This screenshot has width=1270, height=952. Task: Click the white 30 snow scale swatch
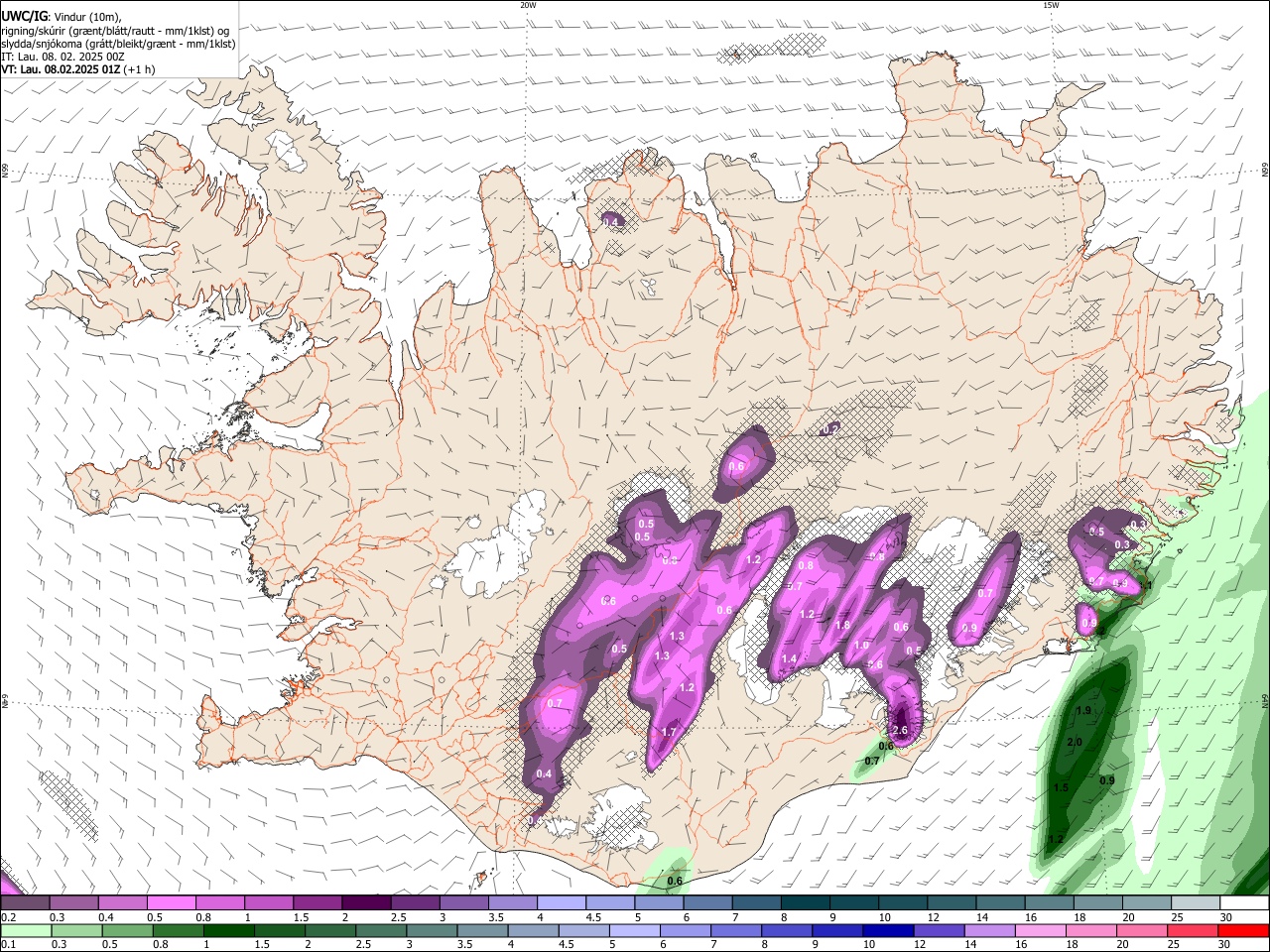tap(1244, 902)
